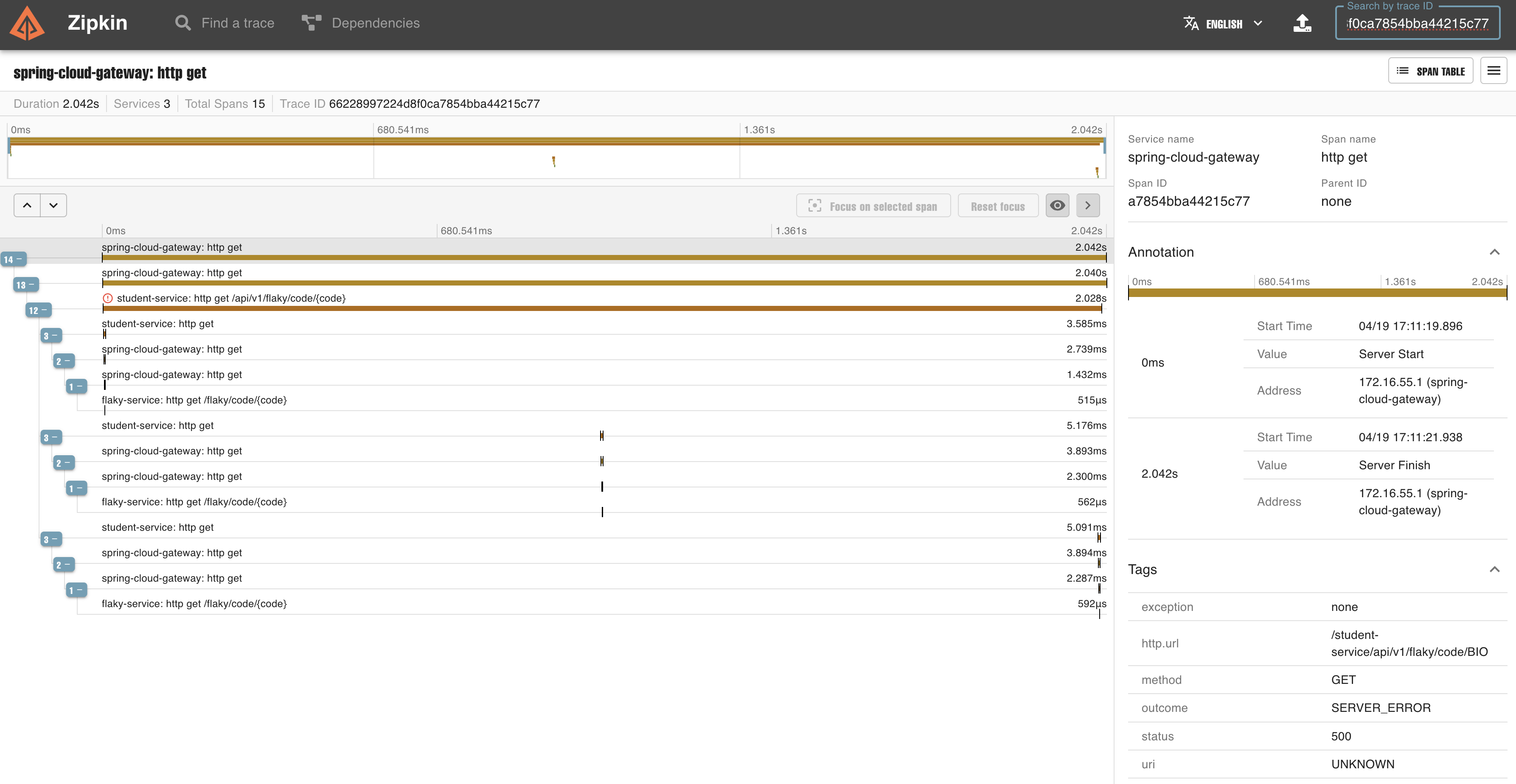Click the up arrow span navigator
Image resolution: width=1516 pixels, height=784 pixels.
(x=27, y=205)
